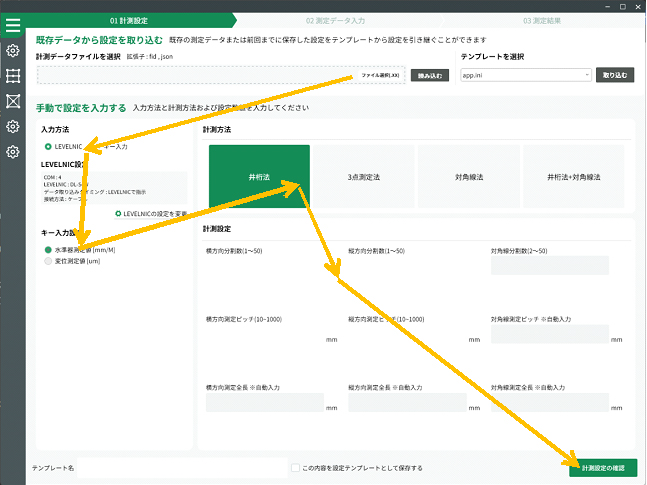Click the 計測設定の確認 confirm button
This screenshot has height=485, width=647.
(603, 468)
